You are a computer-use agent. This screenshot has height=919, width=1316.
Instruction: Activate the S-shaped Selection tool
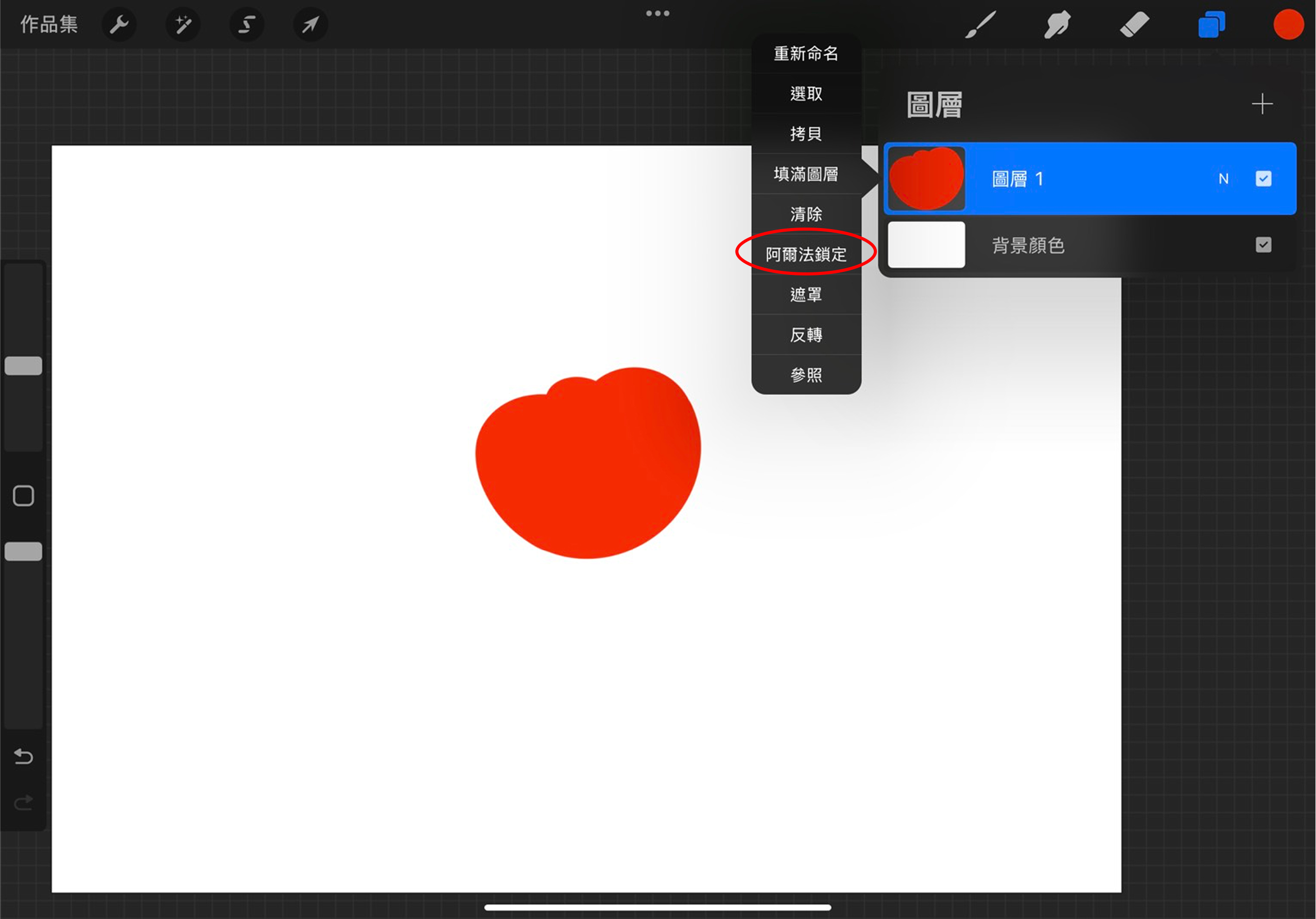tap(247, 25)
